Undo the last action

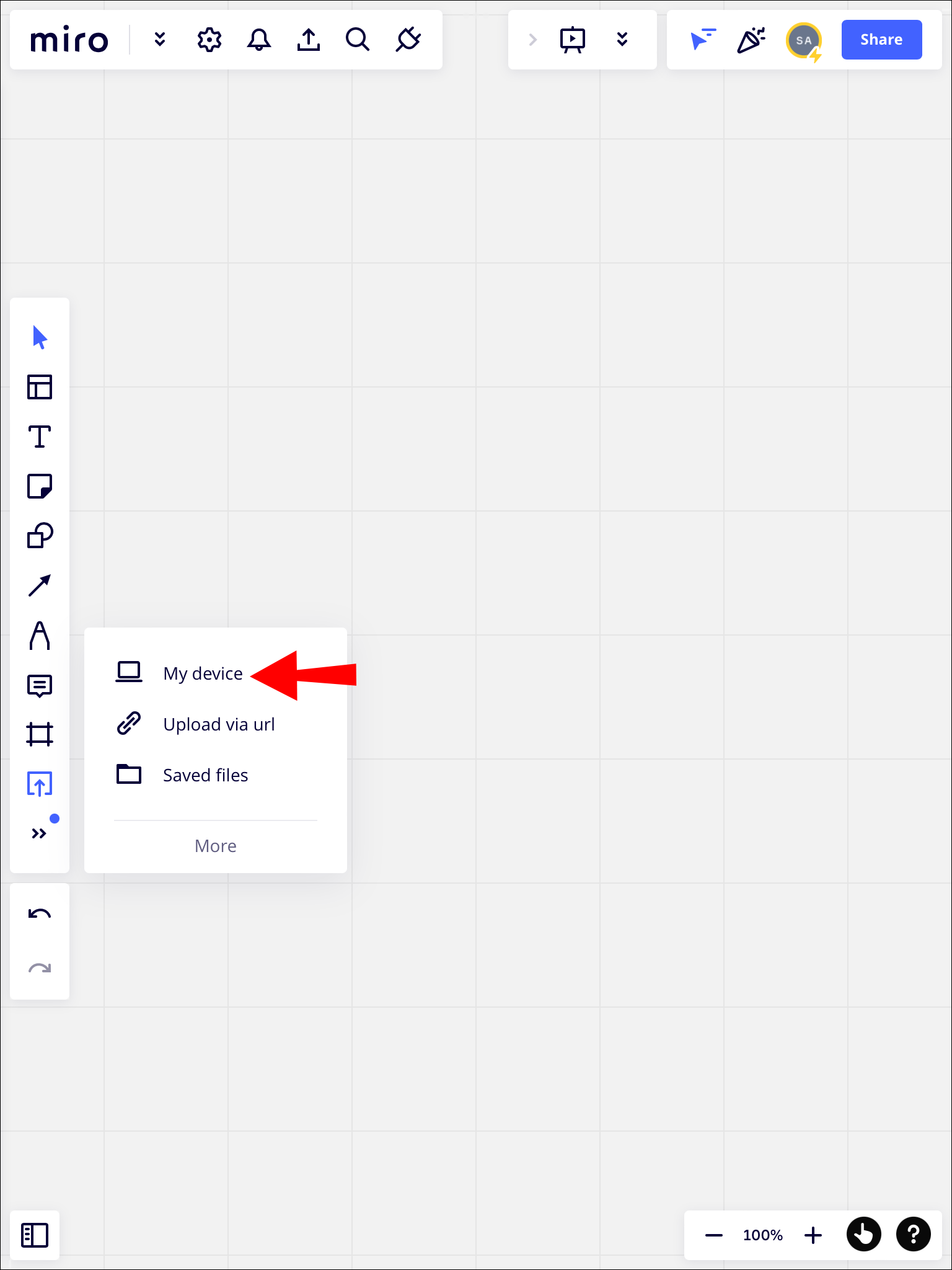click(40, 914)
